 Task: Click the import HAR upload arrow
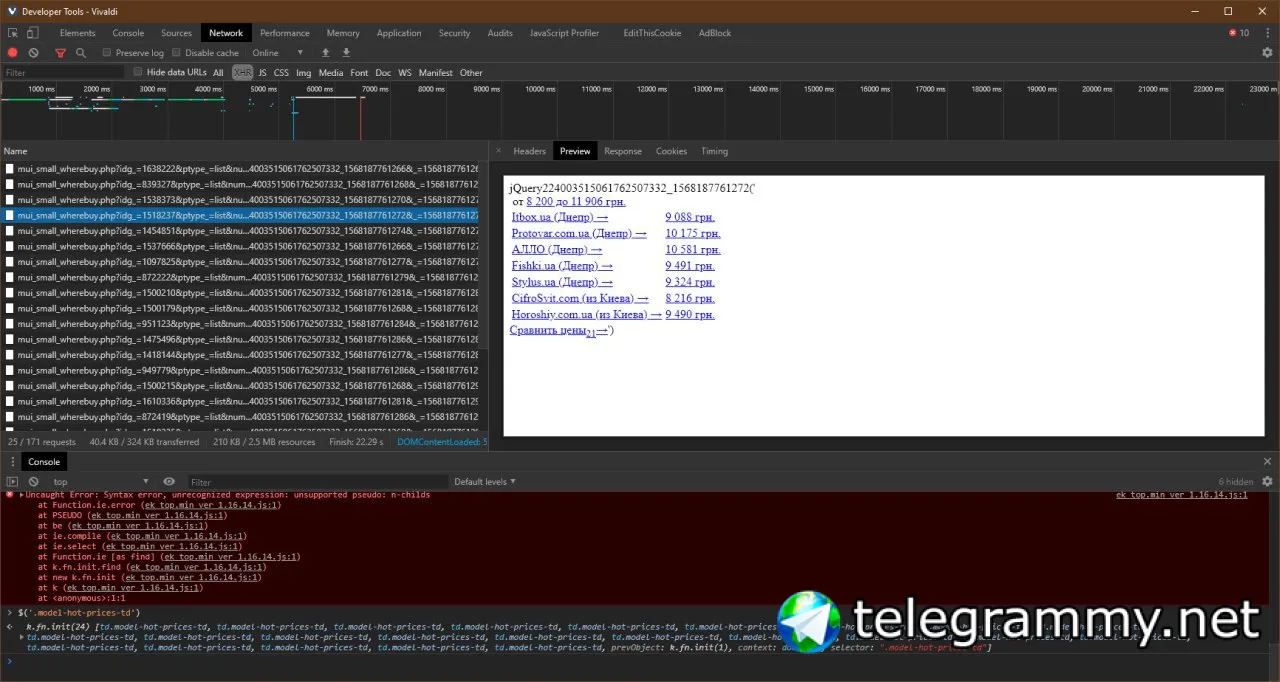(x=325, y=53)
